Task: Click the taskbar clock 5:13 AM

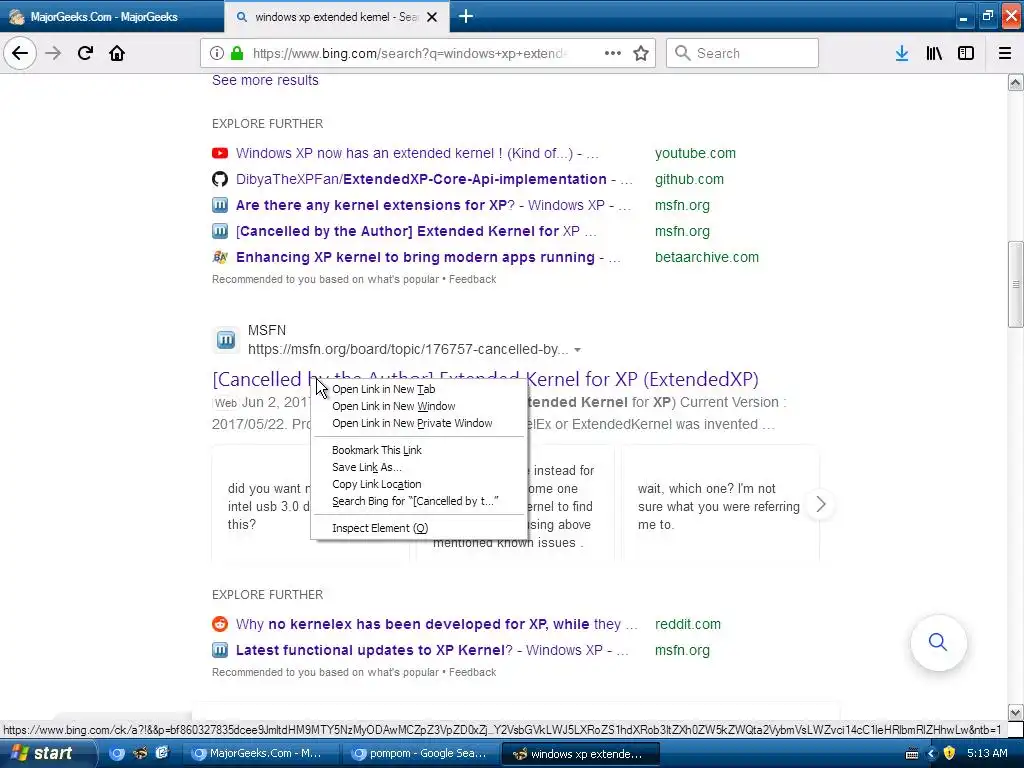Action: pos(987,753)
